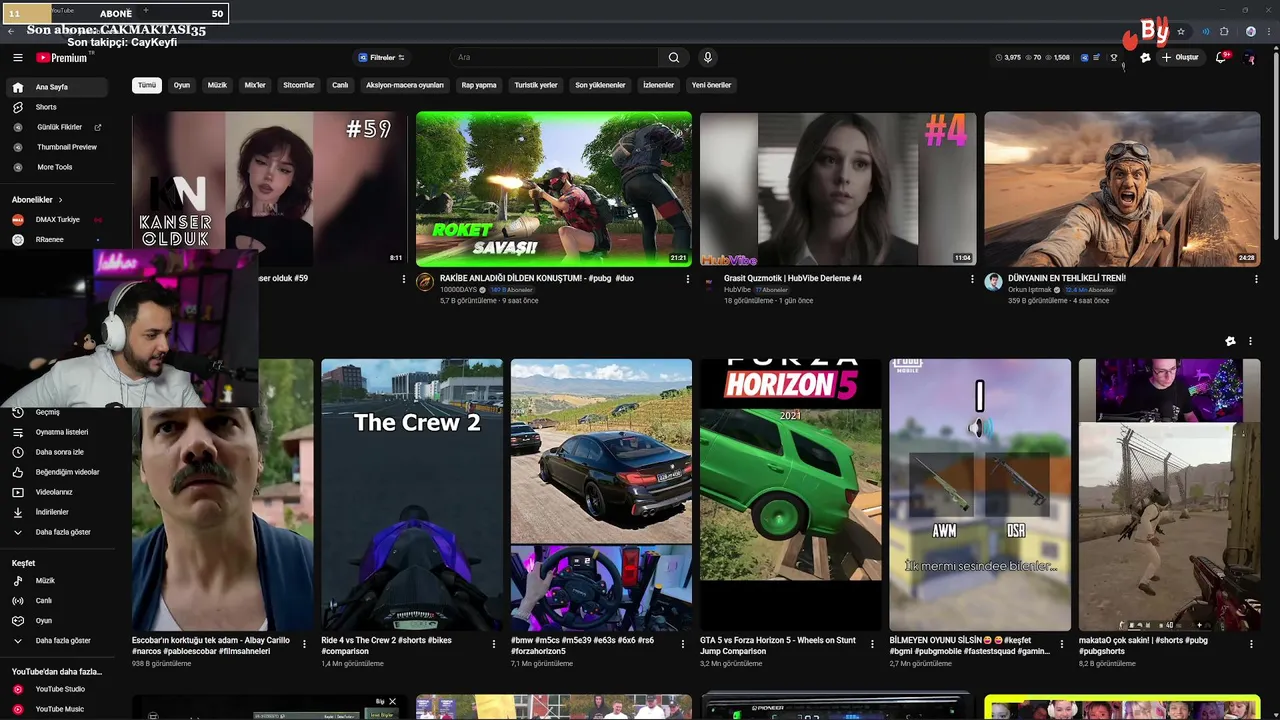The image size is (1280, 720).
Task: Select the Turistik yerler chip
Action: 536,85
